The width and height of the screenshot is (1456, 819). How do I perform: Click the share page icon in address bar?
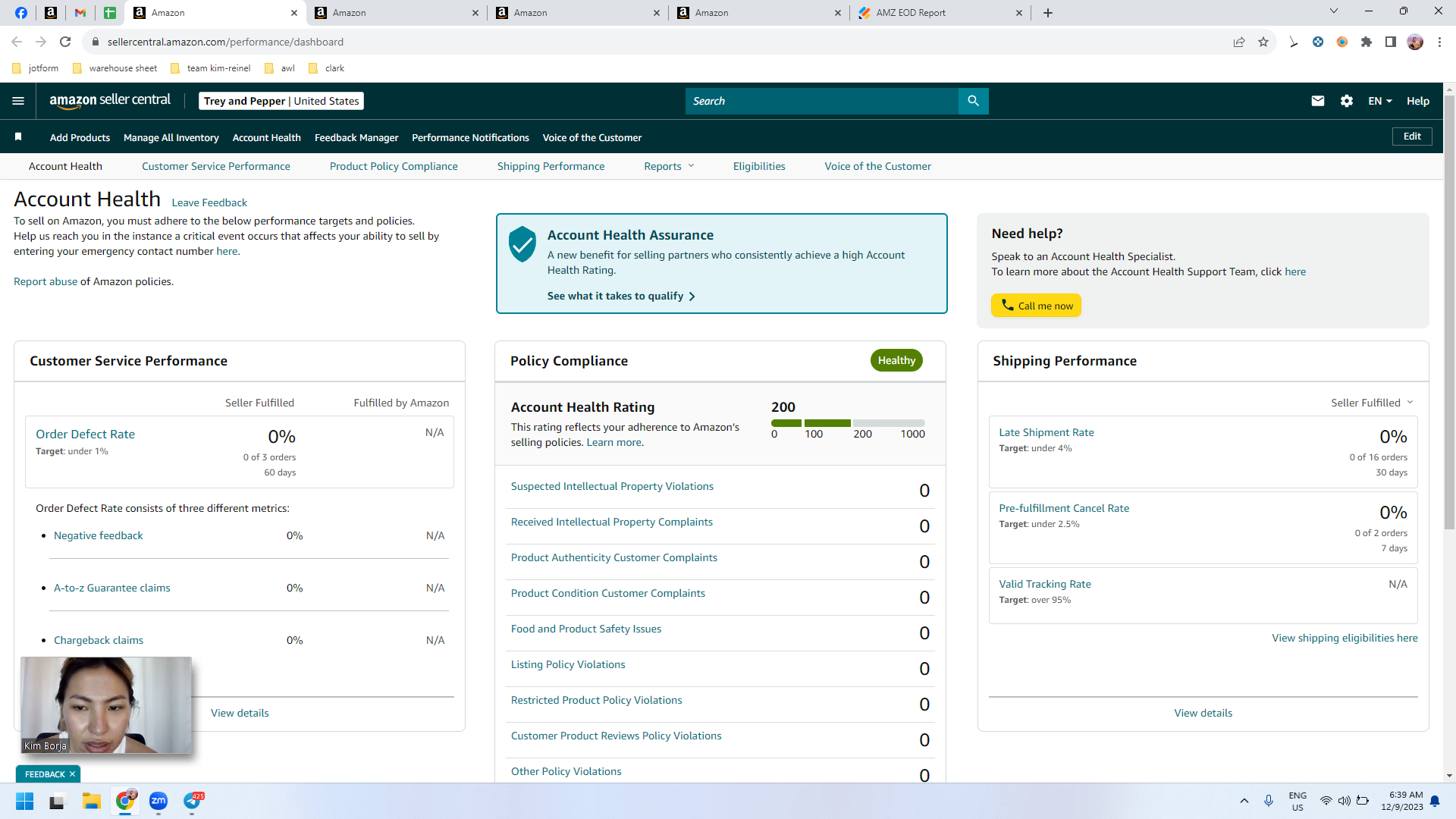pos(1239,42)
